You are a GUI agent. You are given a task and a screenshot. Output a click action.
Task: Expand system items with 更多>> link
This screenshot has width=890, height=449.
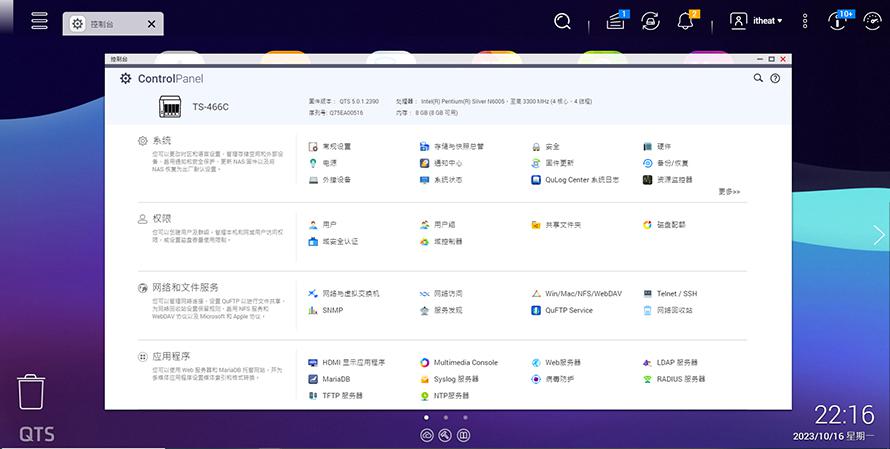(729, 192)
